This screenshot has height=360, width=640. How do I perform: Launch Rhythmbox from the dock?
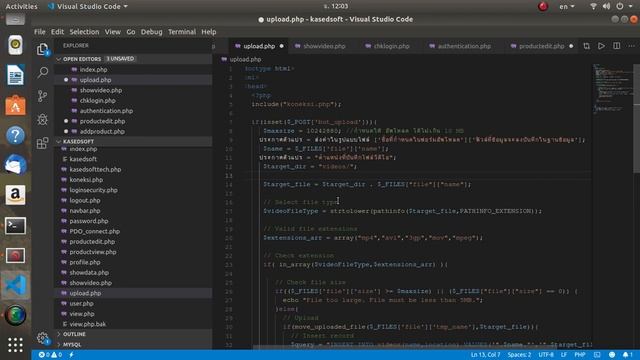pos(16,45)
